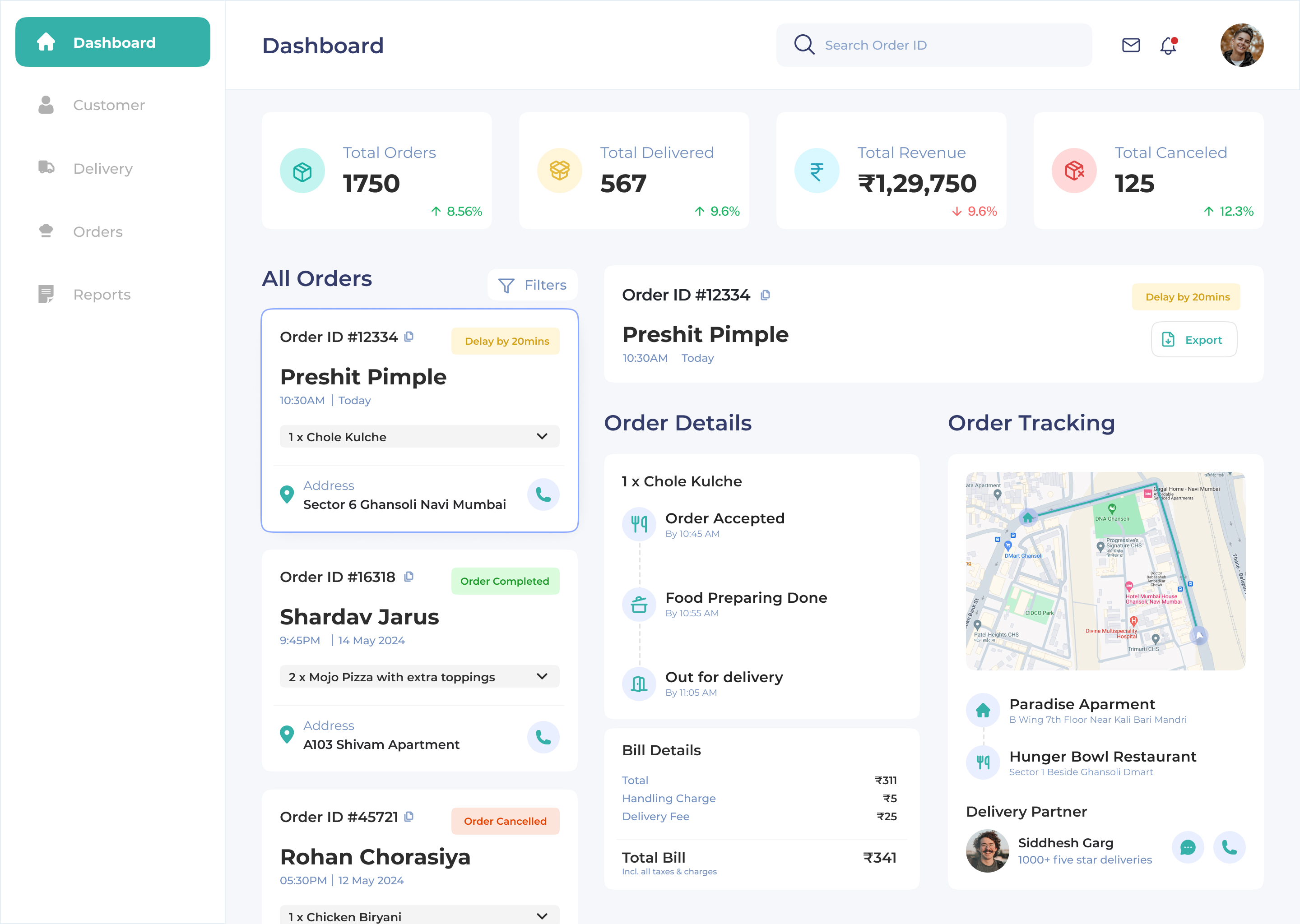Copy Order ID #16318 using the copy icon

tap(409, 576)
